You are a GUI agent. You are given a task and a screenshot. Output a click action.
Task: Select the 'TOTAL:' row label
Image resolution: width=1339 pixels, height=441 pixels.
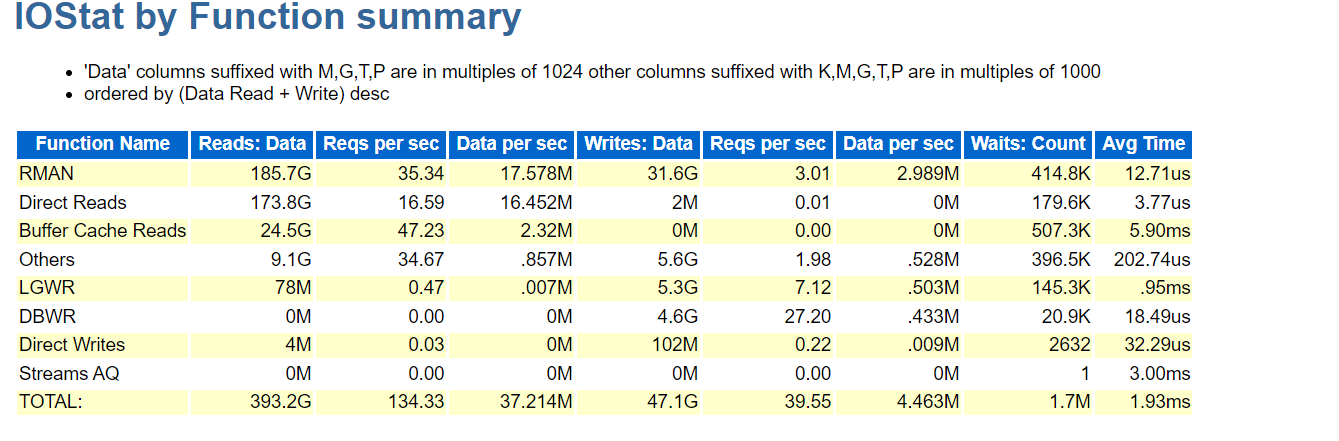51,402
